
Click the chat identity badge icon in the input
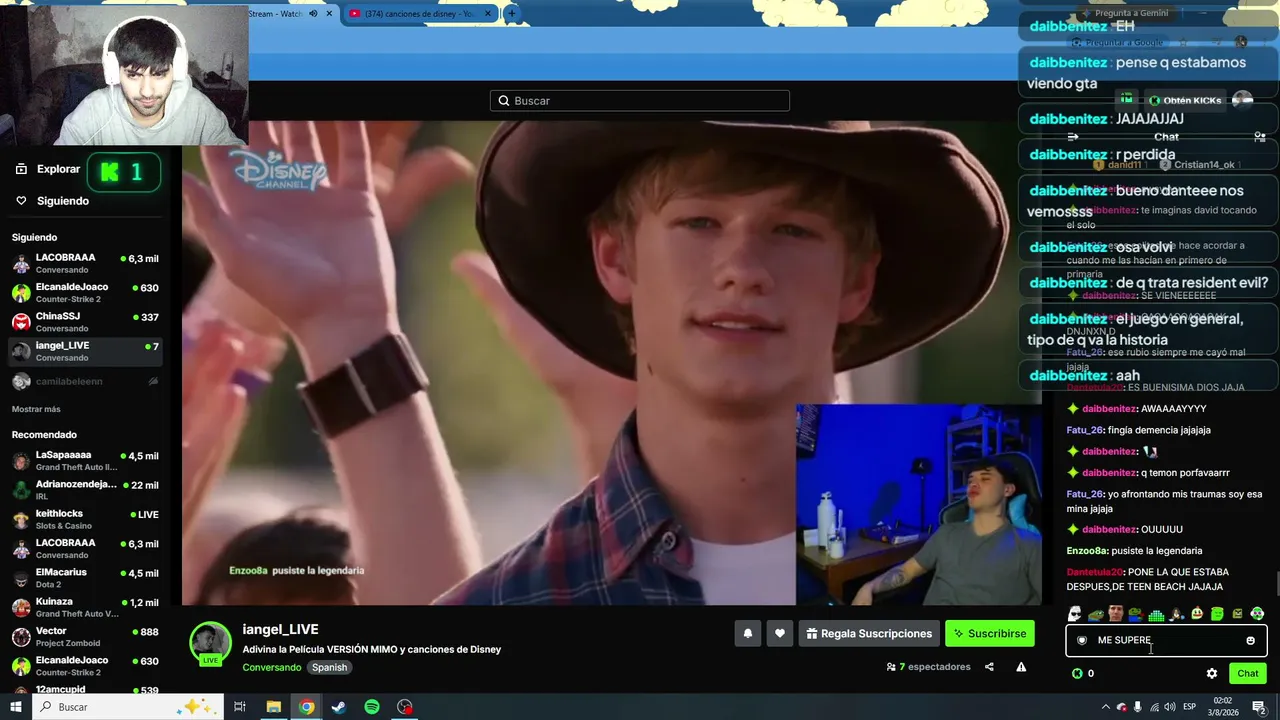point(1081,640)
